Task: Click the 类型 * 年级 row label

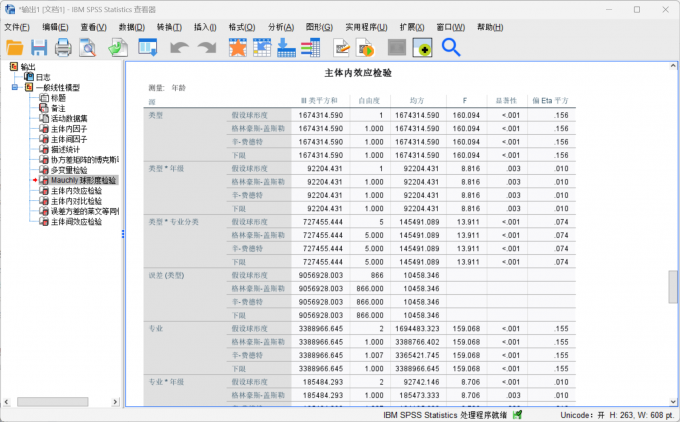Action: (x=166, y=169)
